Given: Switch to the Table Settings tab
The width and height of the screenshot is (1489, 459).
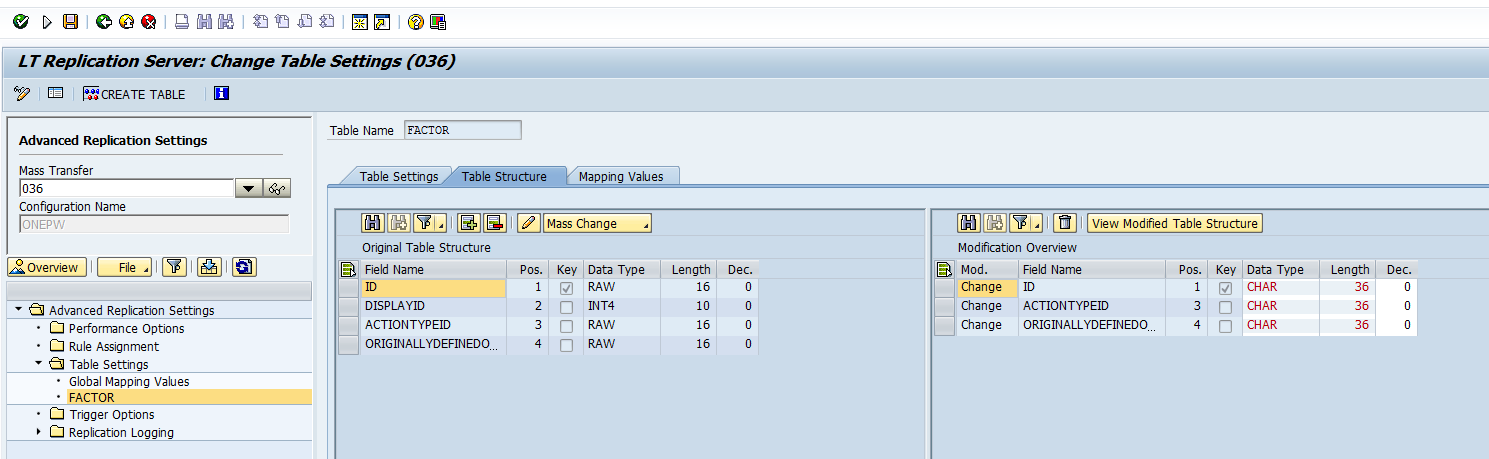Looking at the screenshot, I should [398, 176].
